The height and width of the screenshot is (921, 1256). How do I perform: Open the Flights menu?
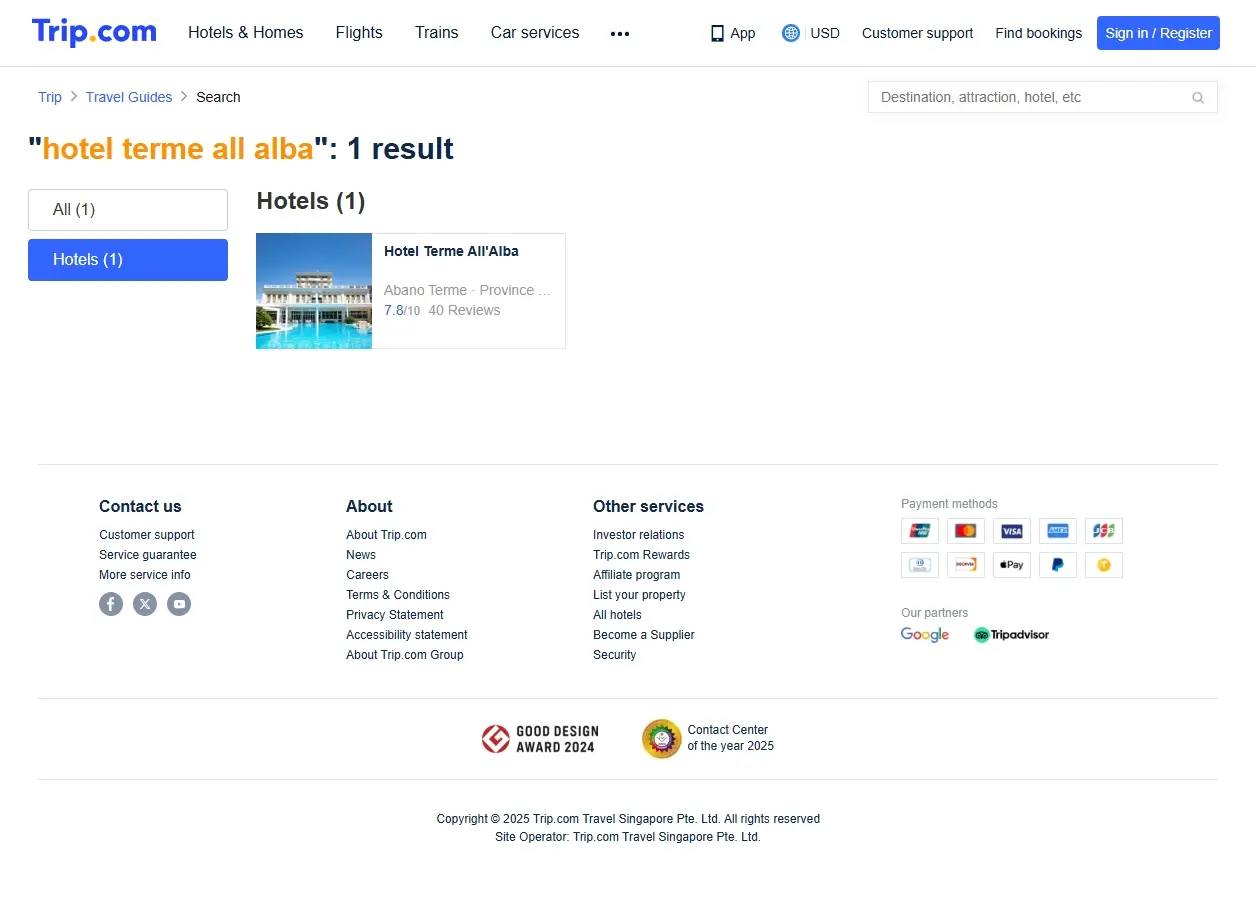[359, 32]
